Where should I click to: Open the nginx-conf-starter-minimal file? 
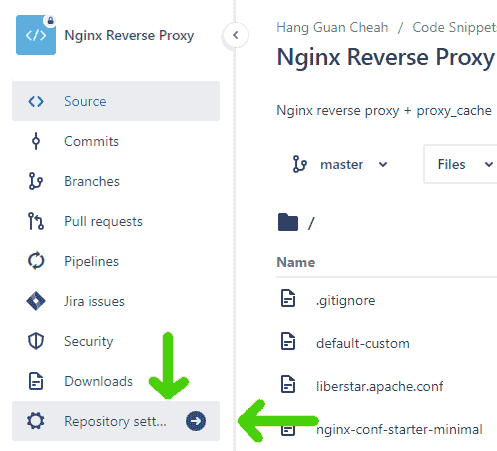point(399,429)
